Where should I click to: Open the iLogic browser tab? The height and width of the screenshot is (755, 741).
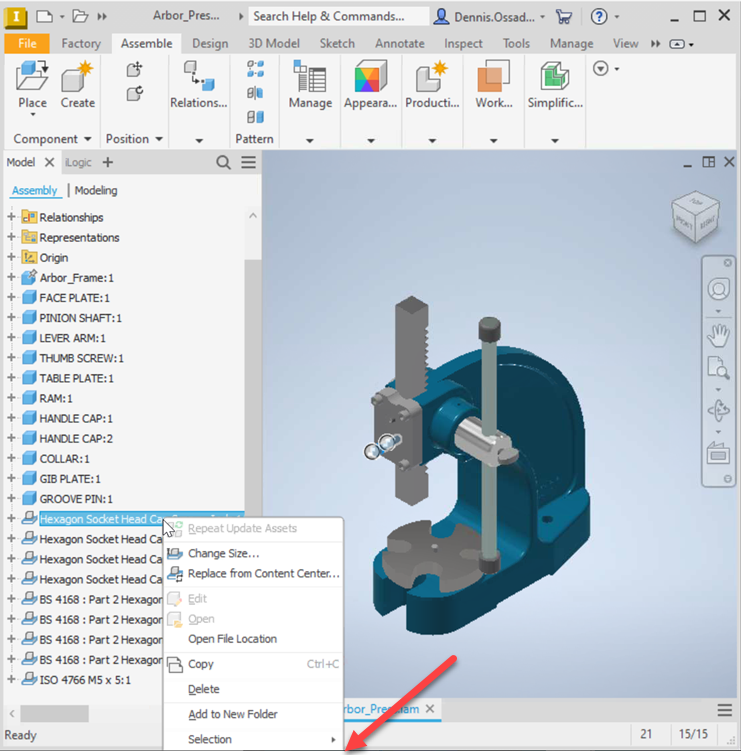click(78, 163)
